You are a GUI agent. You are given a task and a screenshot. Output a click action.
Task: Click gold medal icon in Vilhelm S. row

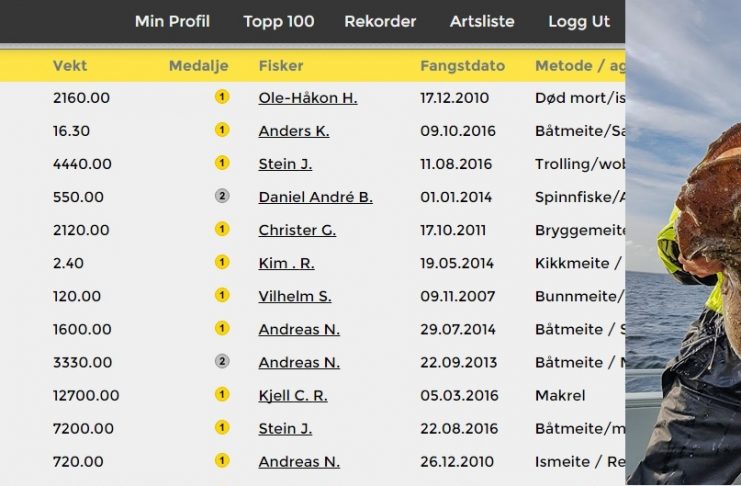(222, 295)
